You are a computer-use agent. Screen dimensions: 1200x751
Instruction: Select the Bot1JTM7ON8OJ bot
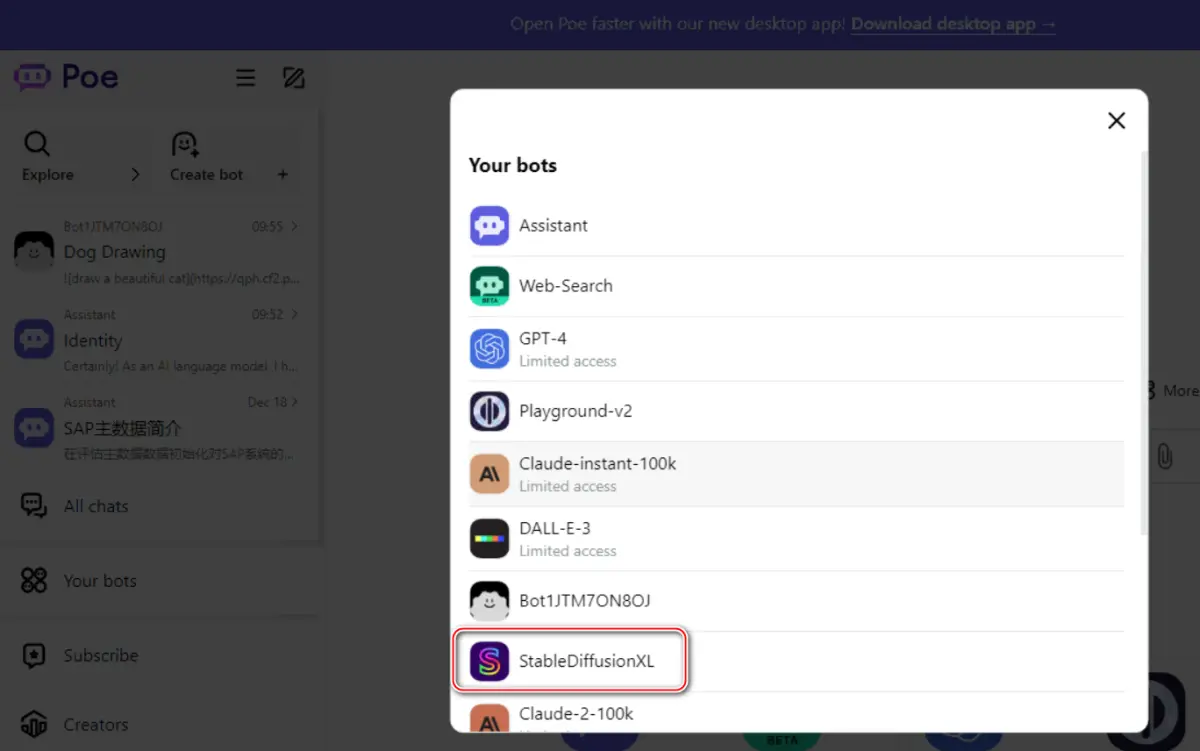(x=796, y=601)
